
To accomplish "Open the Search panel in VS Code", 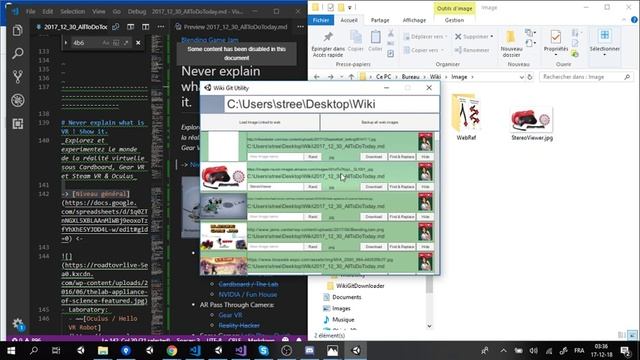I will click(18, 53).
